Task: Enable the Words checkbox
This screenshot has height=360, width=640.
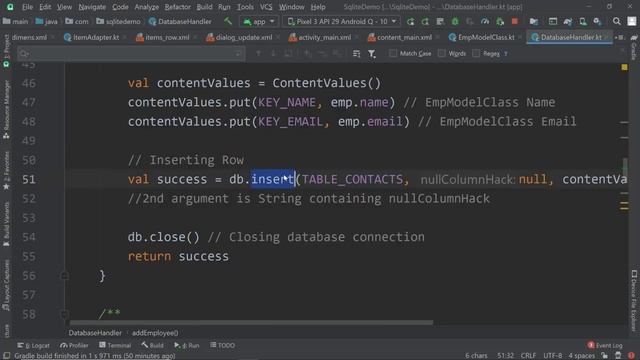Action: coord(442,53)
